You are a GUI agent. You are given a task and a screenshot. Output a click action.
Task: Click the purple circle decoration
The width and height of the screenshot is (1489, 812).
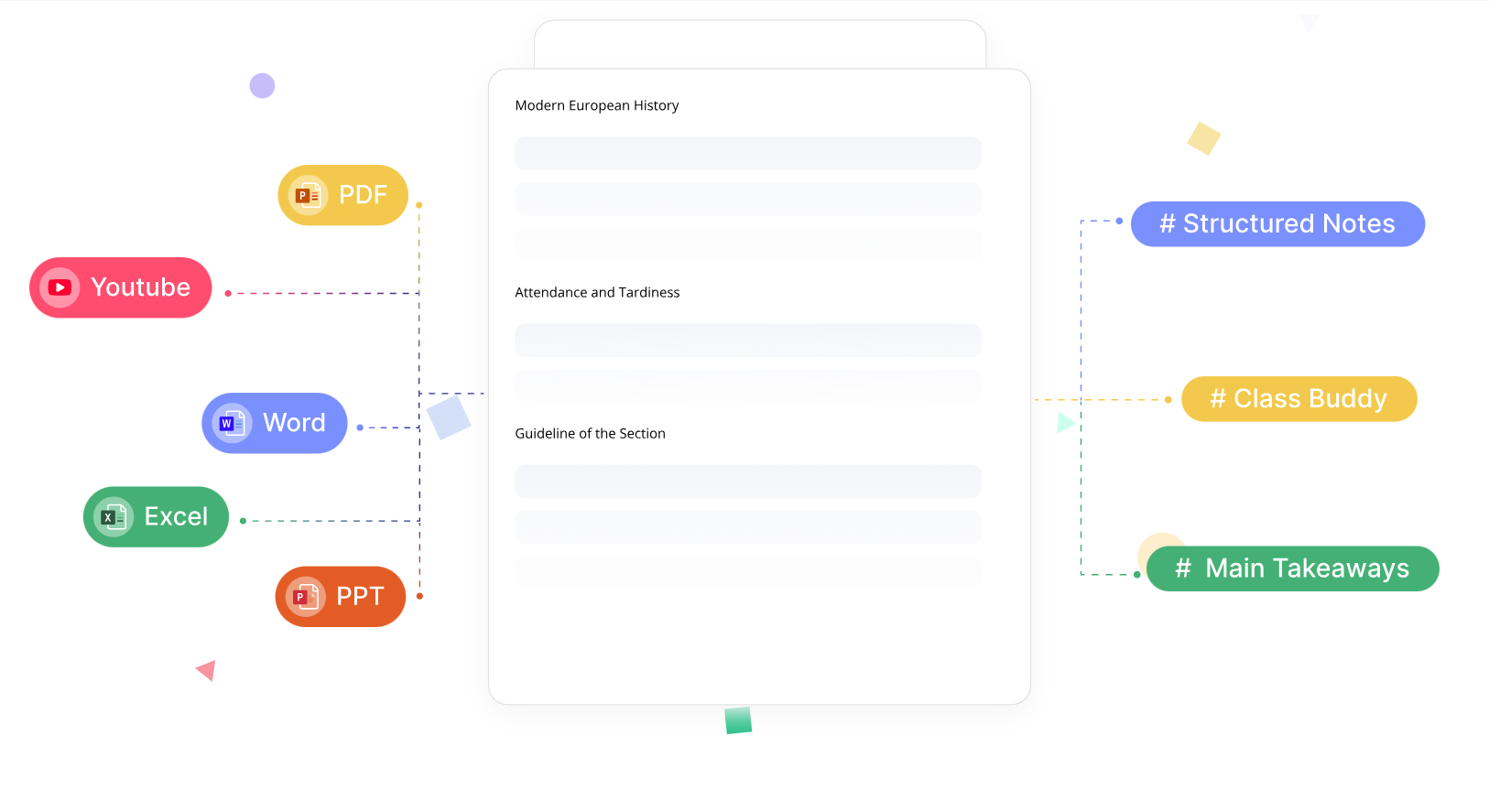pos(262,86)
